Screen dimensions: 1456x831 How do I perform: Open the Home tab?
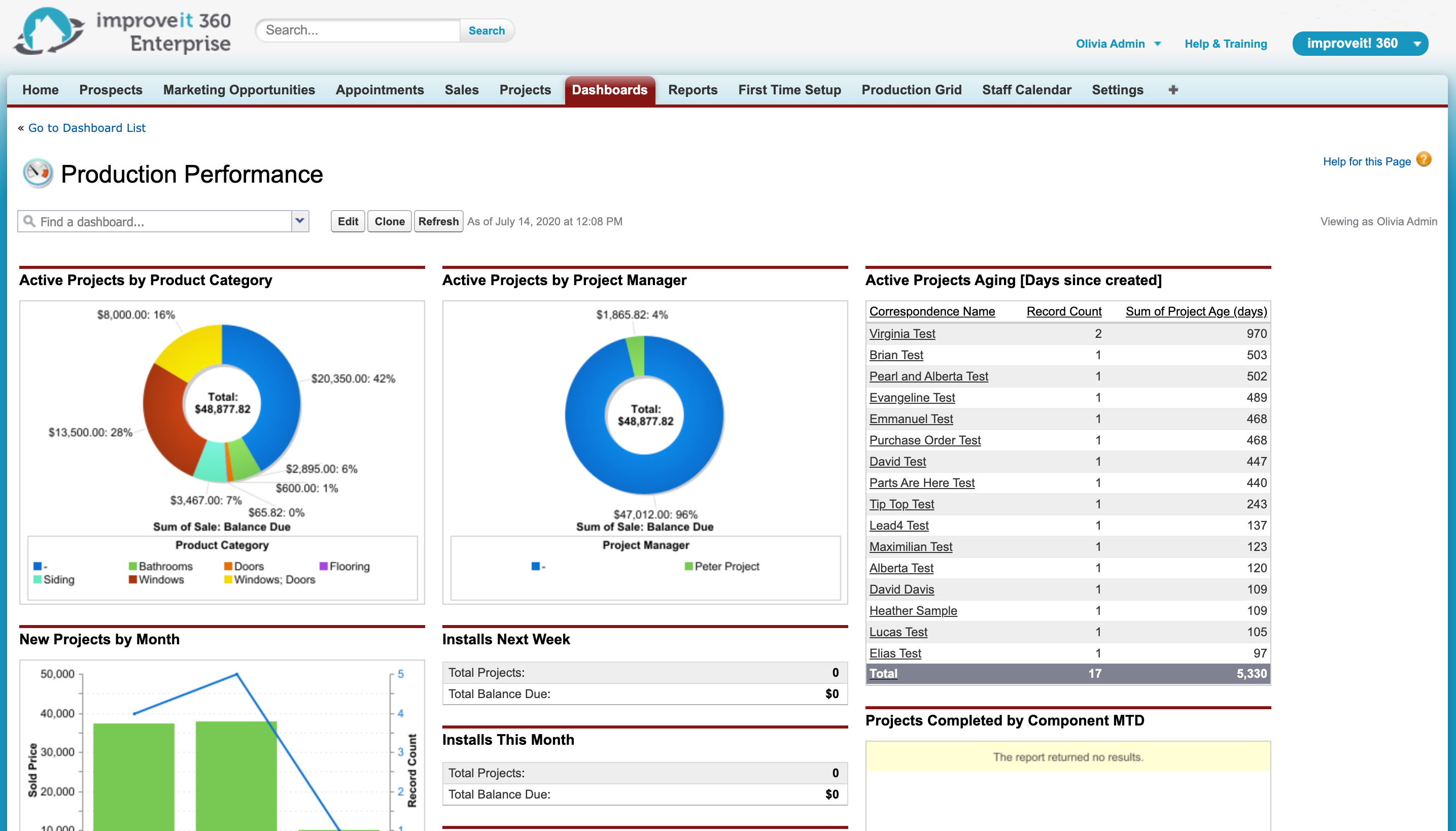click(41, 90)
